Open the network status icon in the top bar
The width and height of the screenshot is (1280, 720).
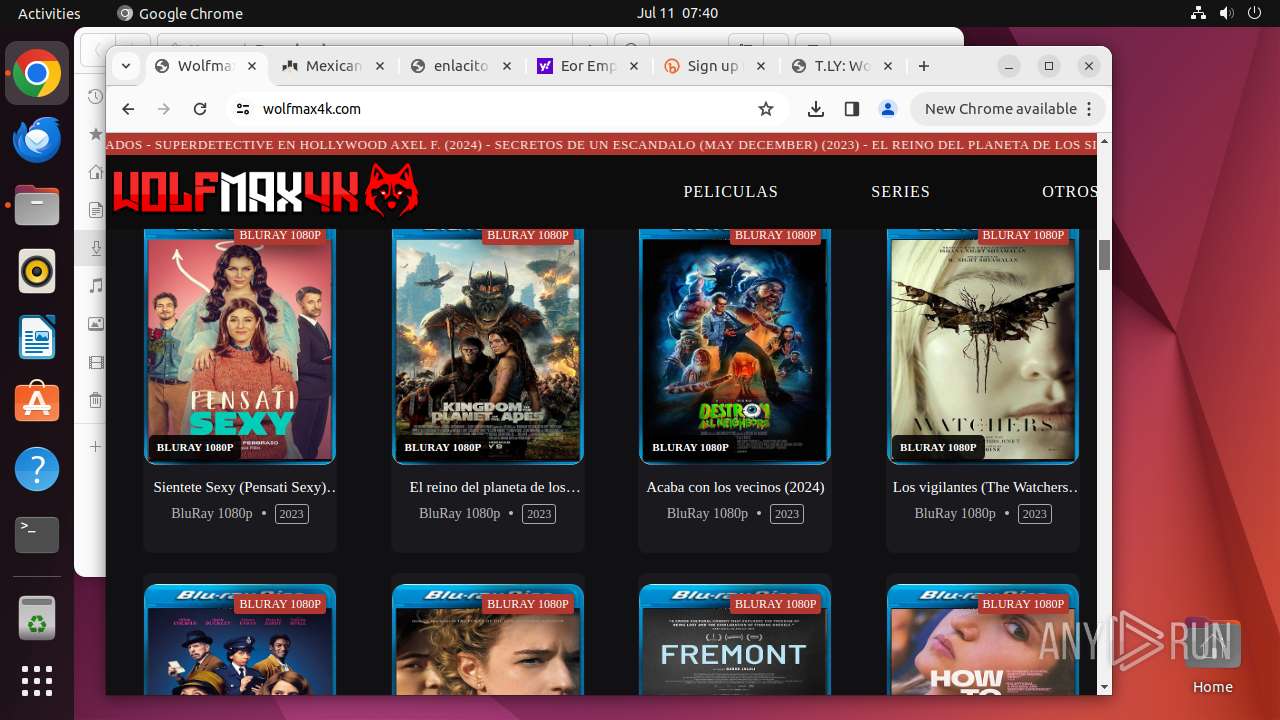click(x=1199, y=13)
